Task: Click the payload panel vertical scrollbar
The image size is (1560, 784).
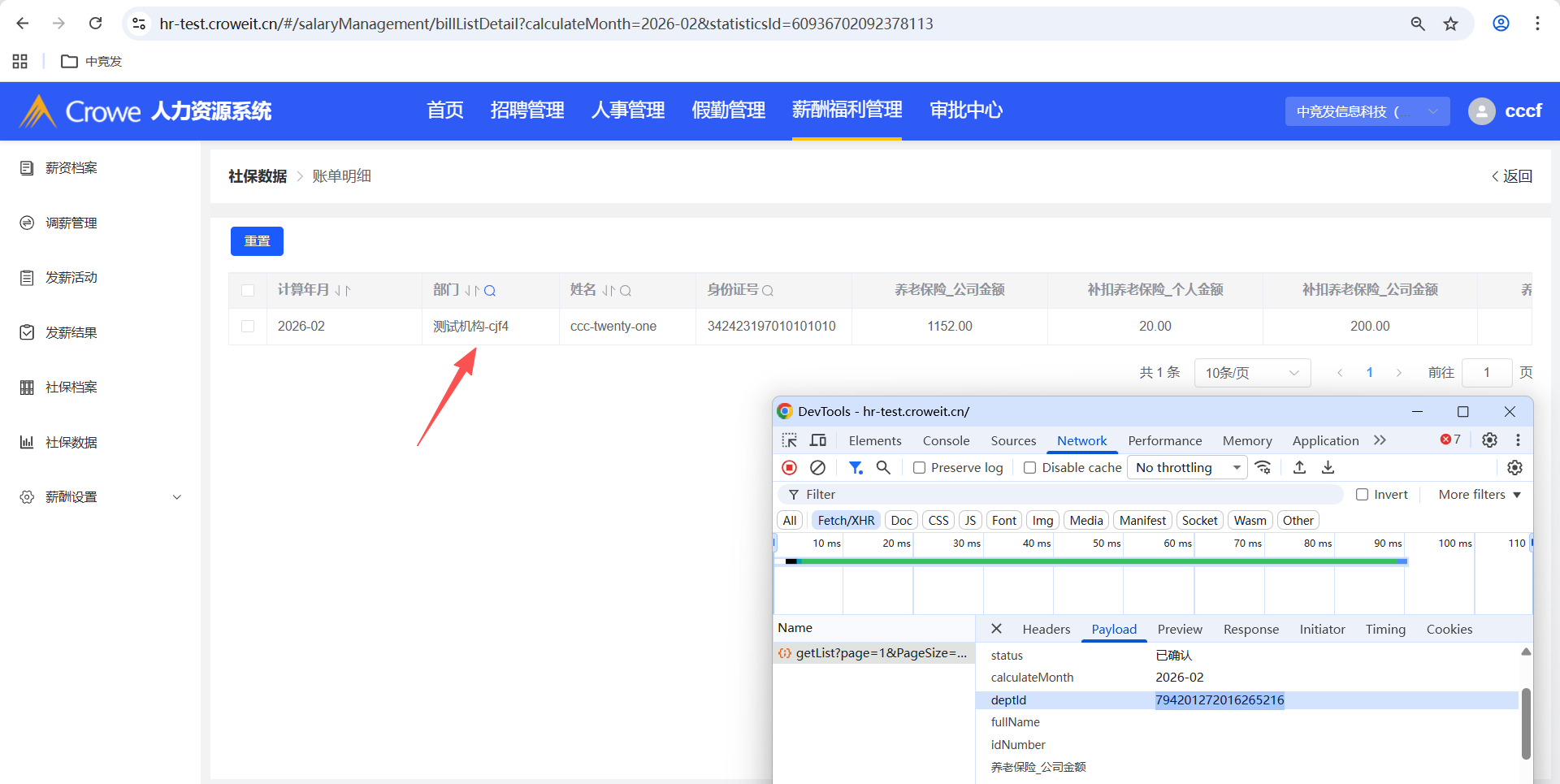Action: pyautogui.click(x=1526, y=723)
